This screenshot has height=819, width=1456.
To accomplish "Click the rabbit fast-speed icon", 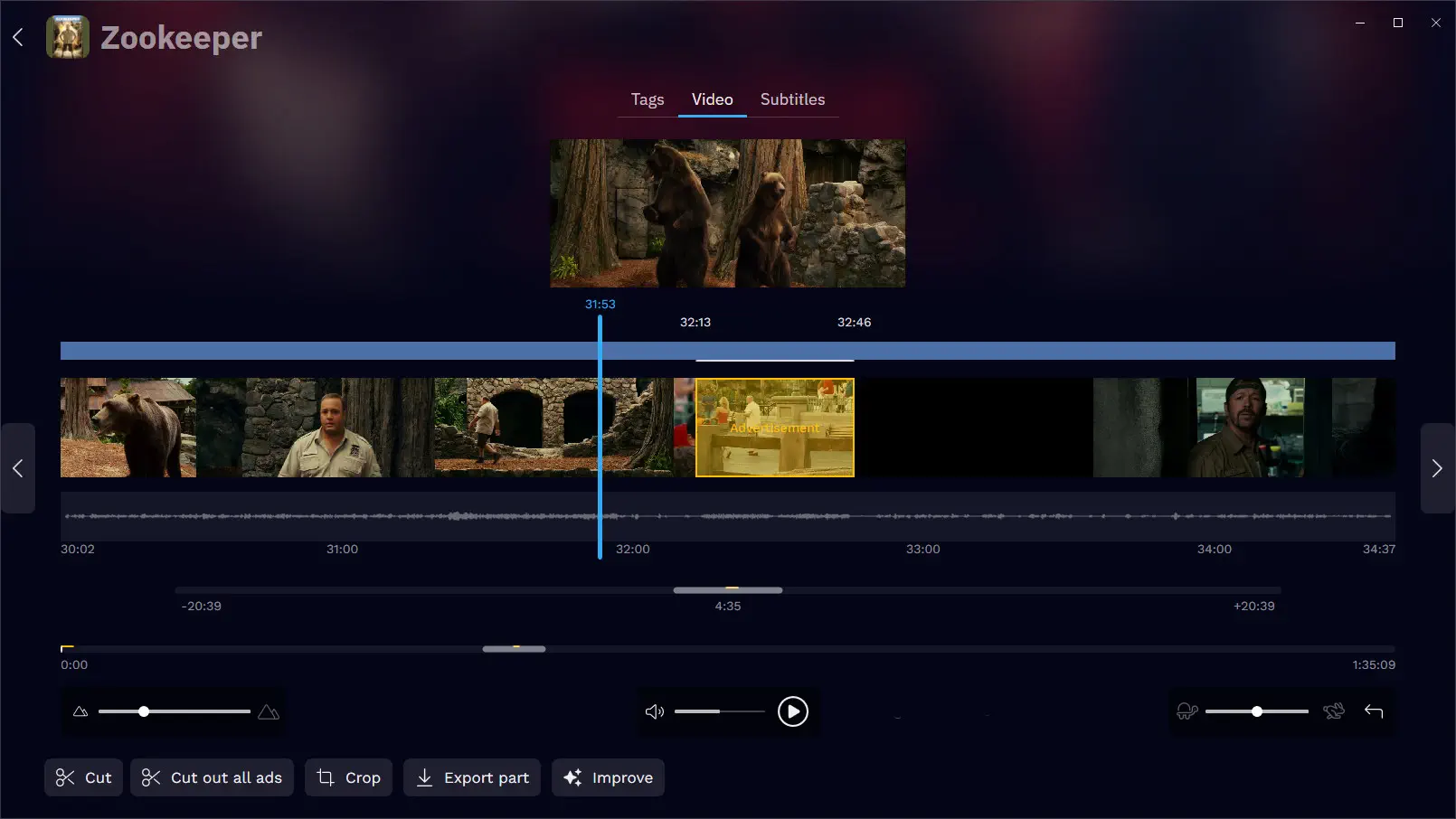I will 1333,711.
